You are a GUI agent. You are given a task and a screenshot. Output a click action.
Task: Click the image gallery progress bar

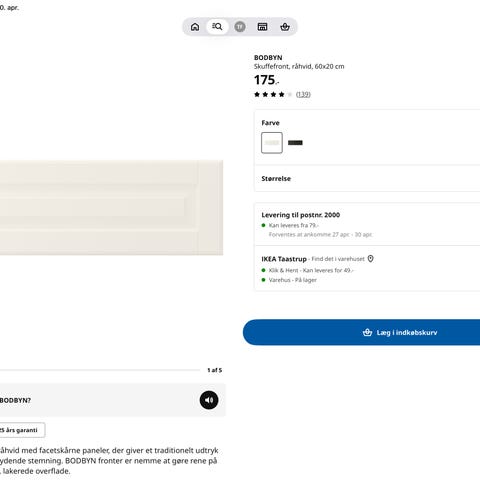[100, 370]
